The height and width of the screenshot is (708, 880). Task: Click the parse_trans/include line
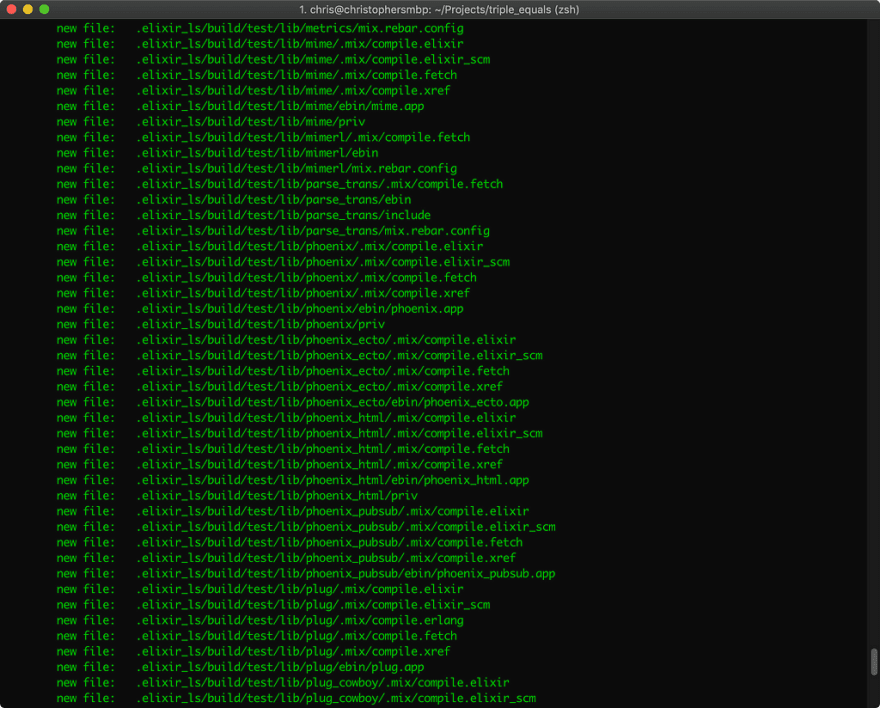244,215
